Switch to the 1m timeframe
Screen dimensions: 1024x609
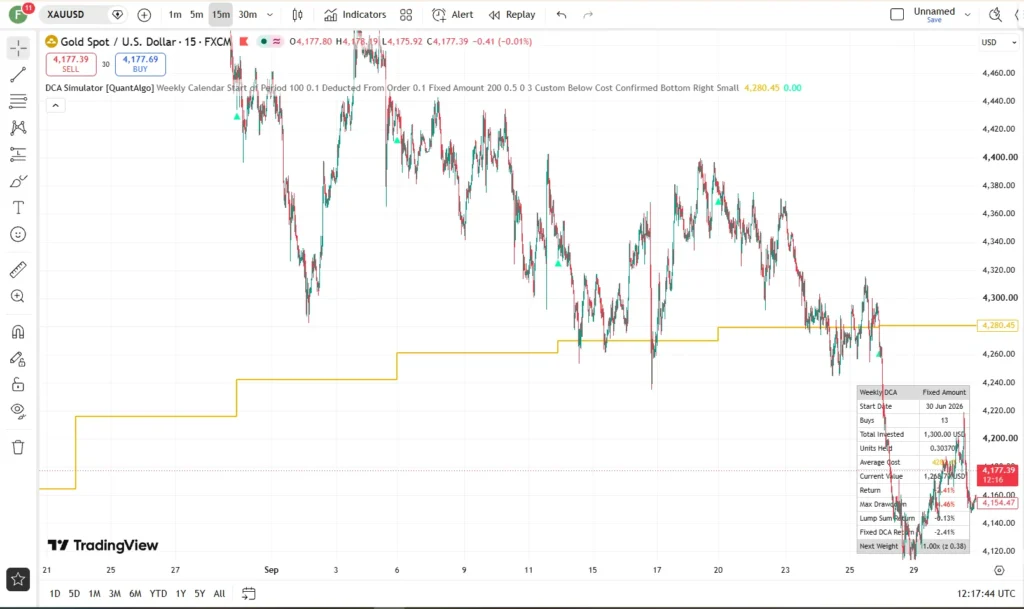pos(175,14)
